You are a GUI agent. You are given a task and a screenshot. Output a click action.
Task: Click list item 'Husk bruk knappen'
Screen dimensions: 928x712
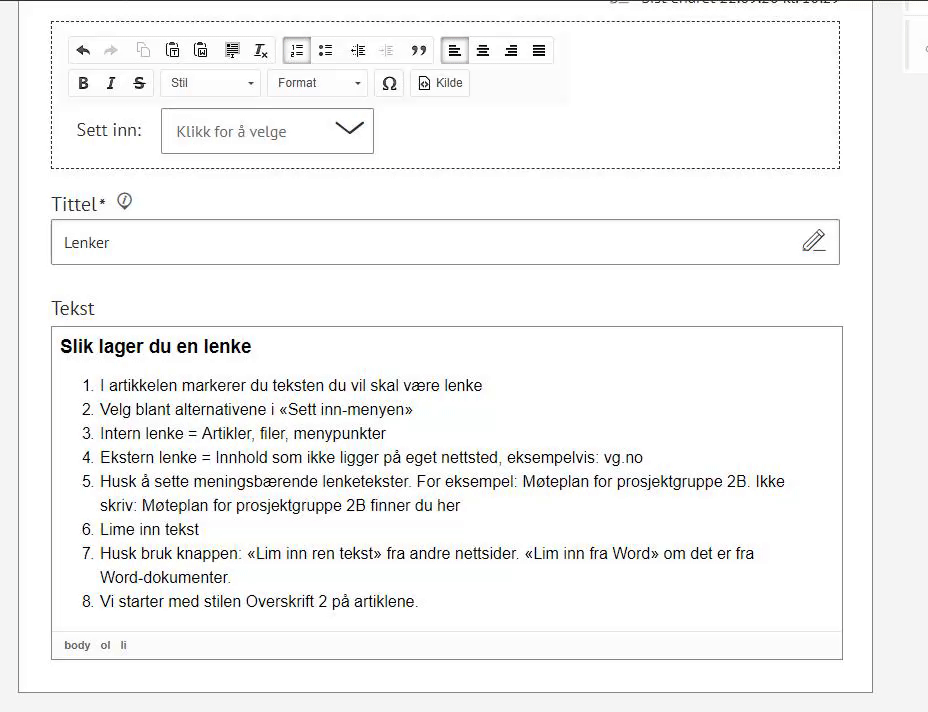pos(427,565)
